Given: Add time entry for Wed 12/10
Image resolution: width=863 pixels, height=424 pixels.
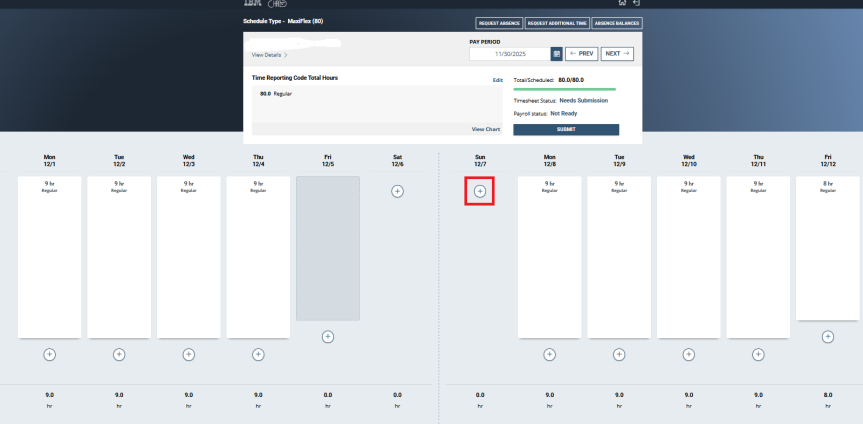Looking at the screenshot, I should click(689, 355).
